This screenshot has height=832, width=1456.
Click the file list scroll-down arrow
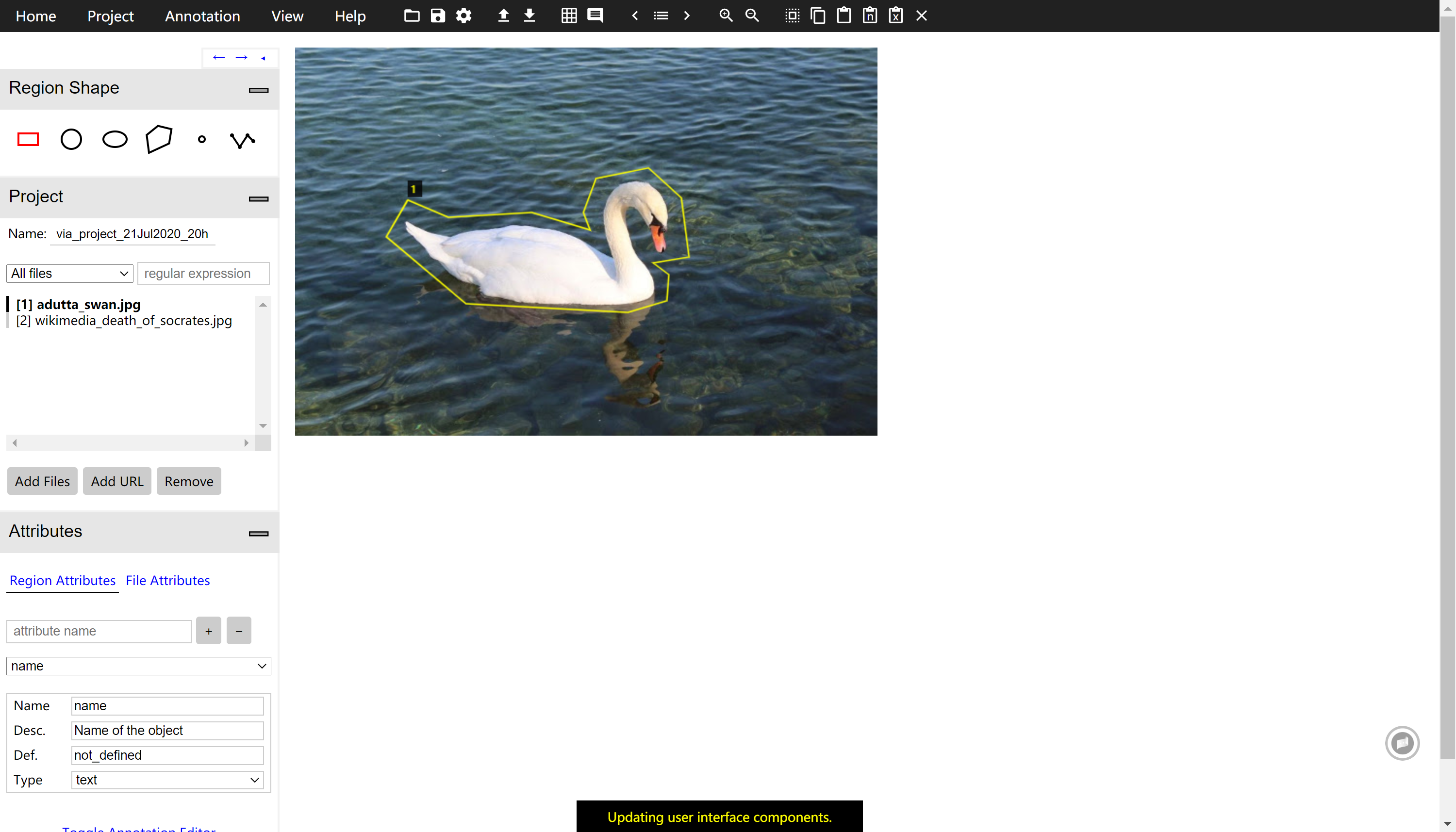[x=263, y=426]
